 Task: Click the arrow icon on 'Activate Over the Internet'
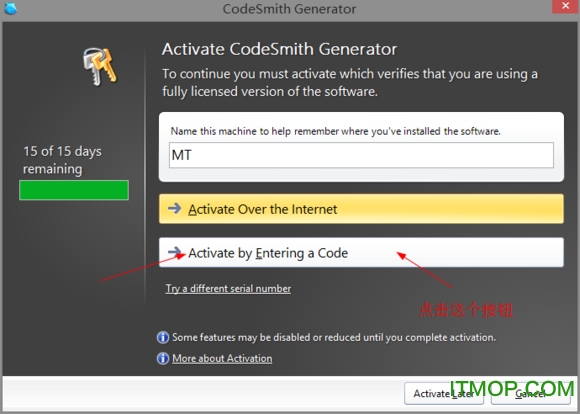tap(175, 209)
